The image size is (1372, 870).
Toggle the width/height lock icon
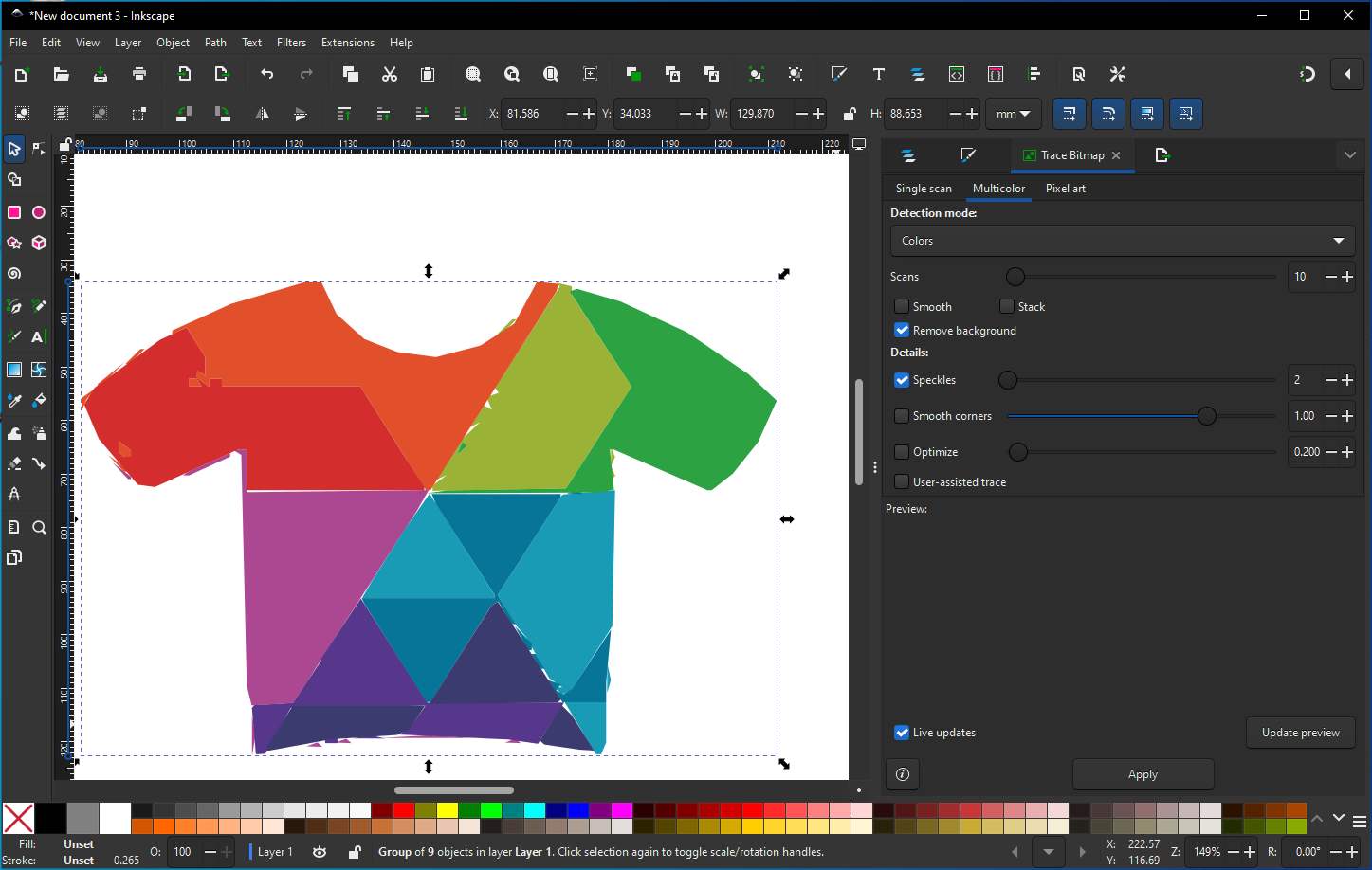click(x=850, y=114)
